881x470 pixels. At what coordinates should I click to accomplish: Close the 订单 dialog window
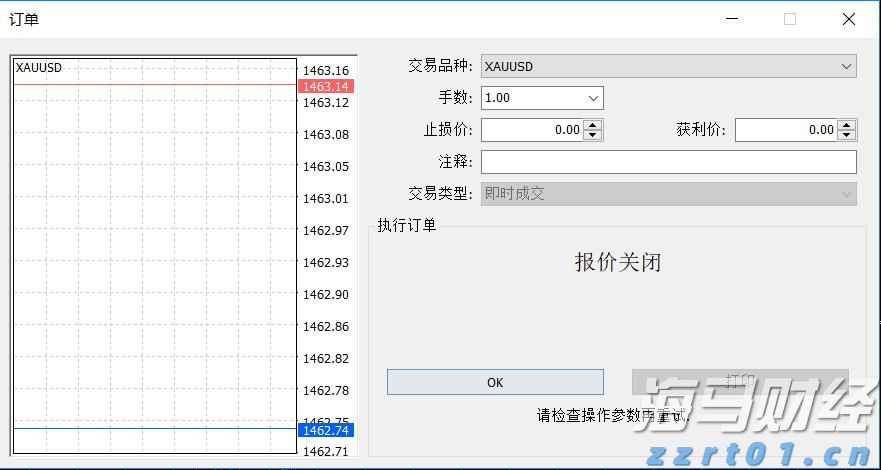pyautogui.click(x=849, y=19)
